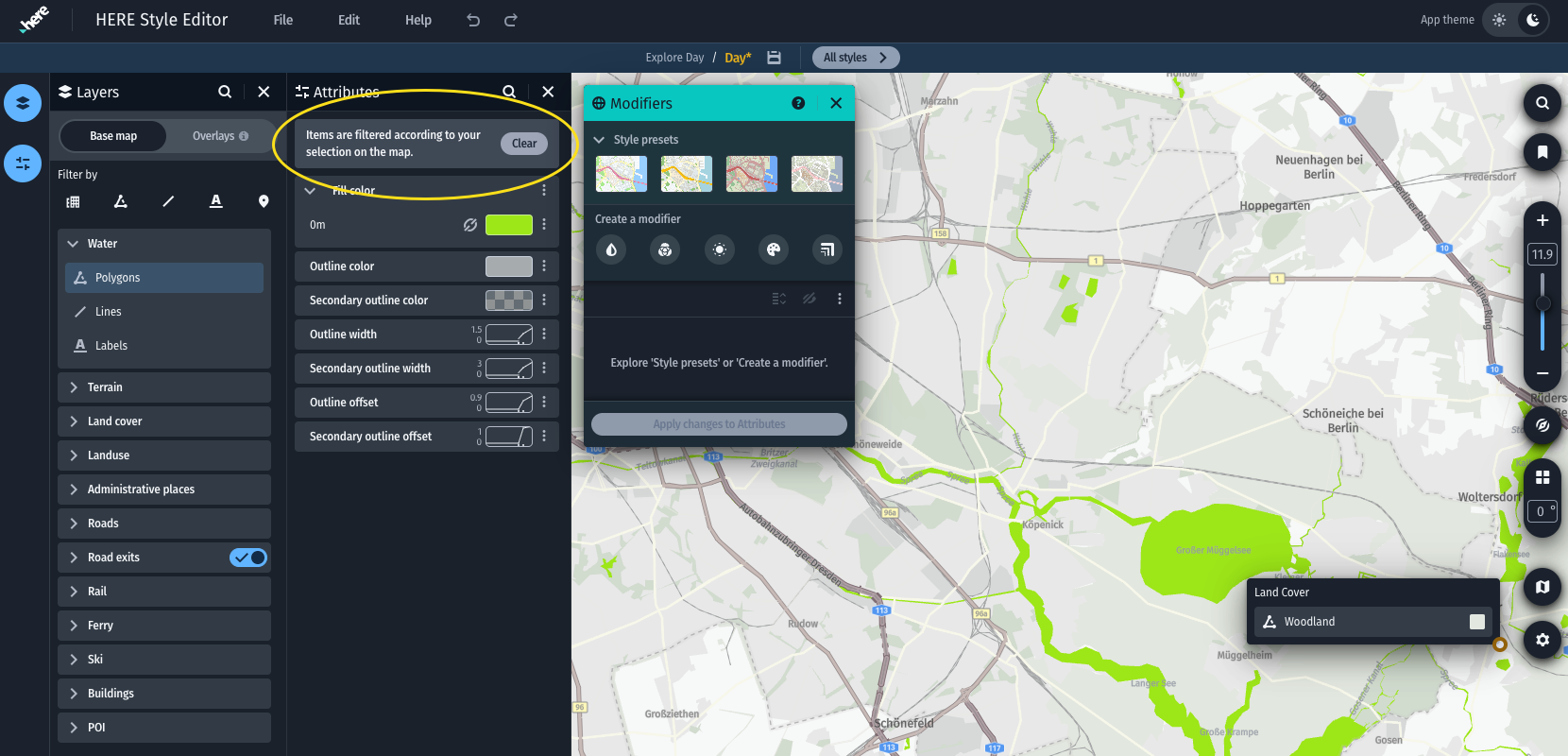Expand the Buildings layer group
Screen dimensions: 1568x756
pos(73,694)
